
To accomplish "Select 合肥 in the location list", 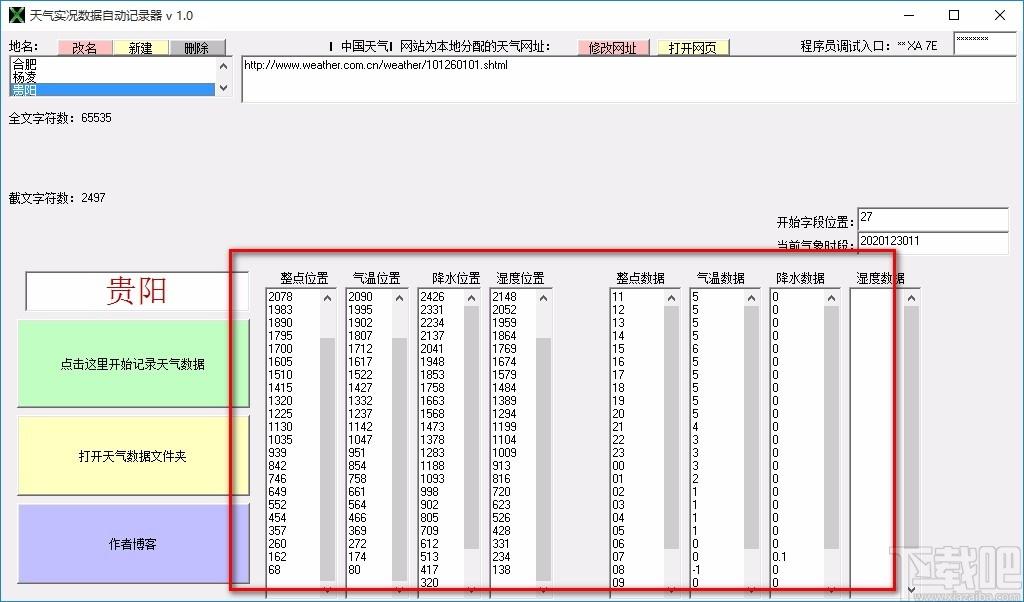I will pyautogui.click(x=113, y=65).
